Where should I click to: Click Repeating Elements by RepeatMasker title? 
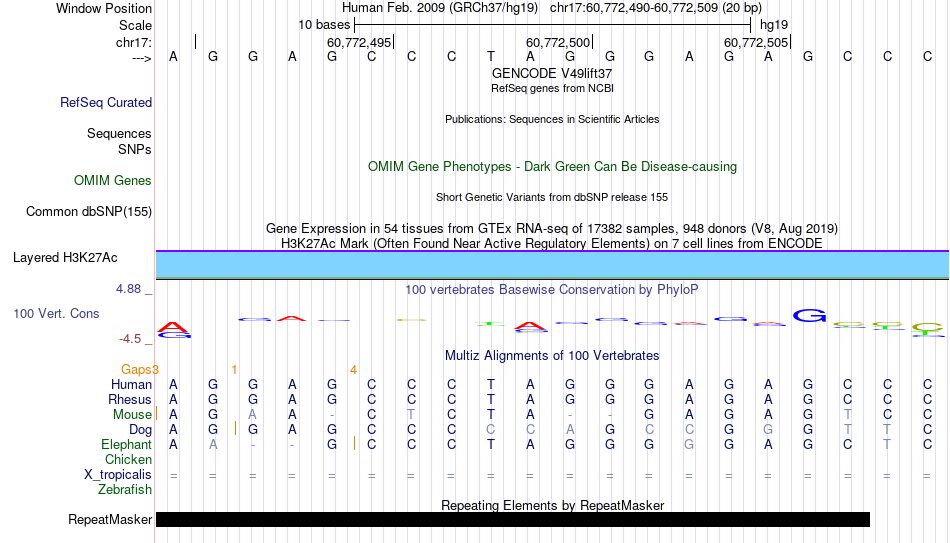point(553,505)
